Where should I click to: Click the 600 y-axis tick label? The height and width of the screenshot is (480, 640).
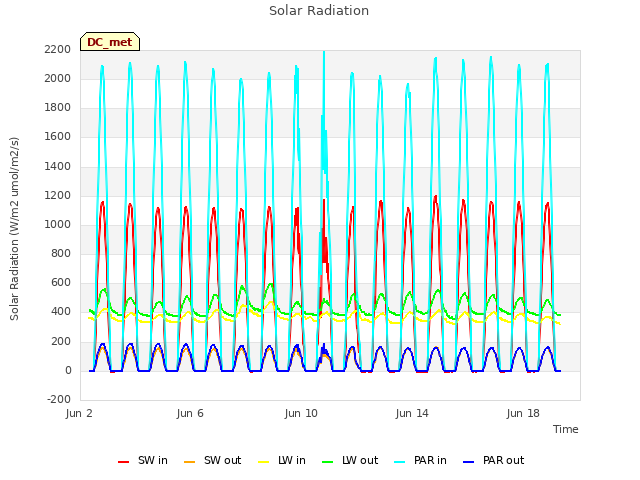61,282
